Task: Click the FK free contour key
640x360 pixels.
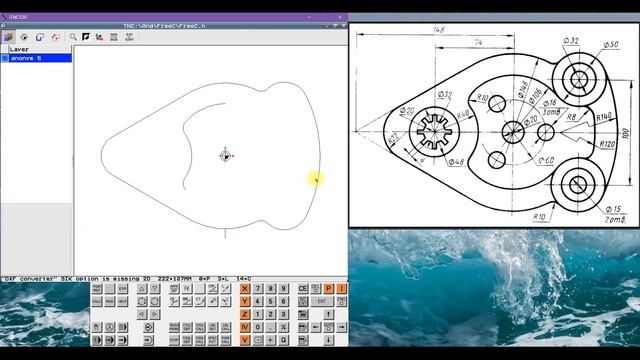Action: (x=187, y=288)
